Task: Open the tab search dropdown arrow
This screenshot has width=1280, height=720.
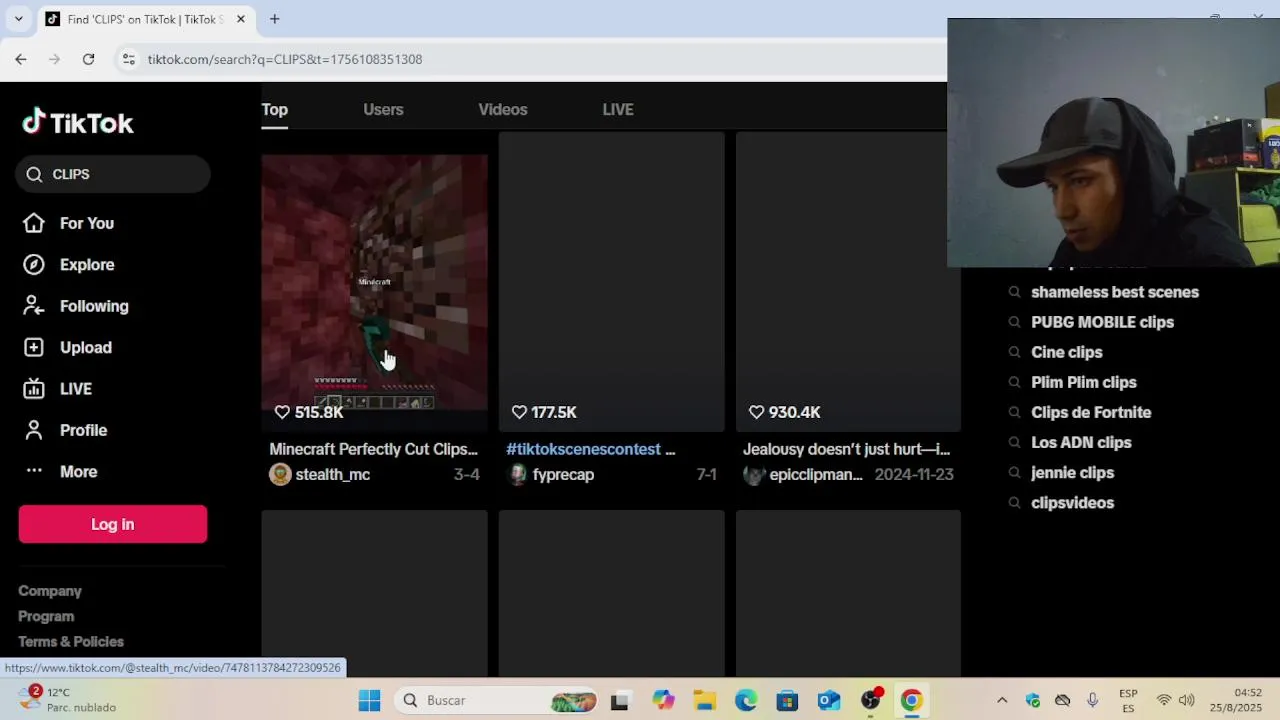Action: point(18,19)
